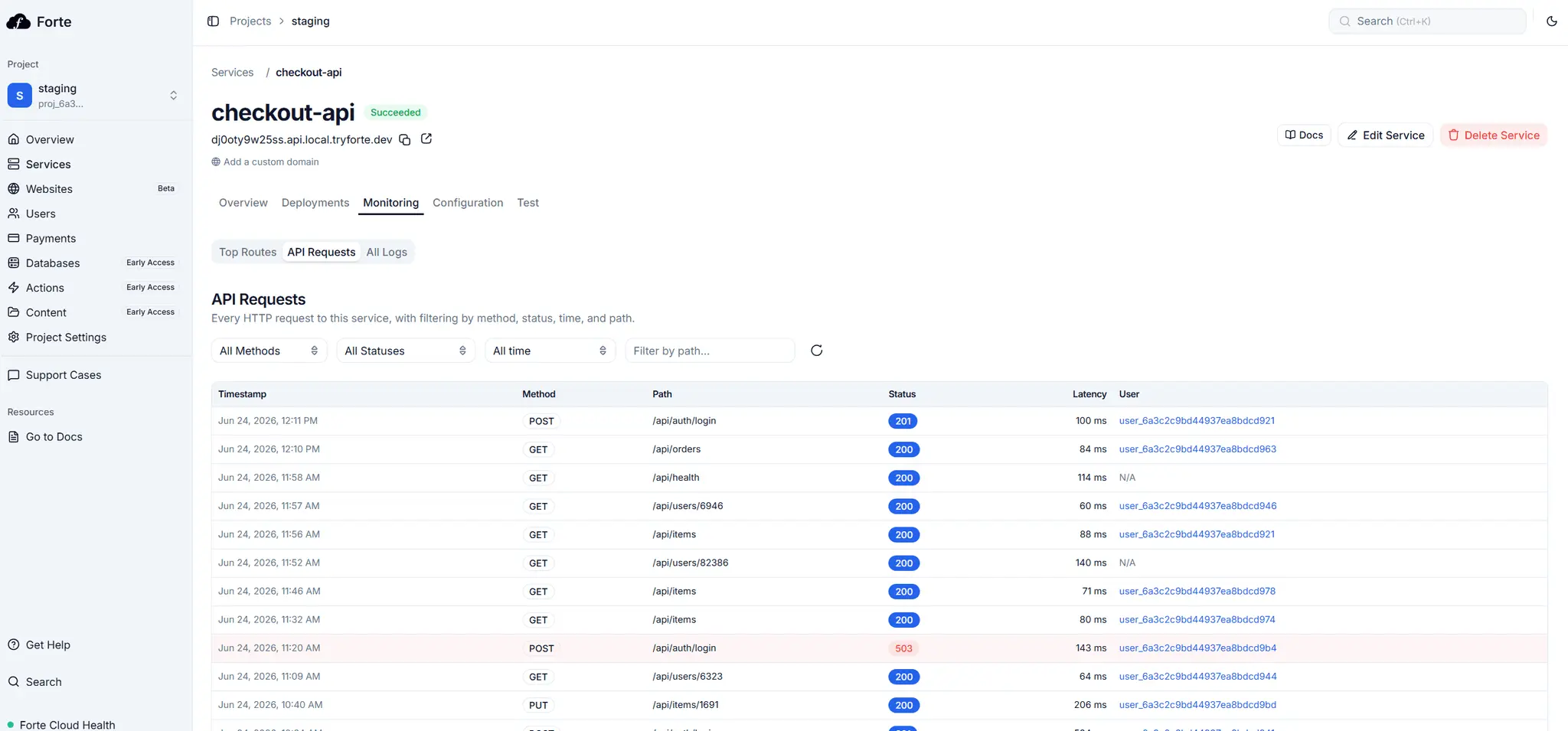Select the Monitoring tab

click(x=390, y=203)
